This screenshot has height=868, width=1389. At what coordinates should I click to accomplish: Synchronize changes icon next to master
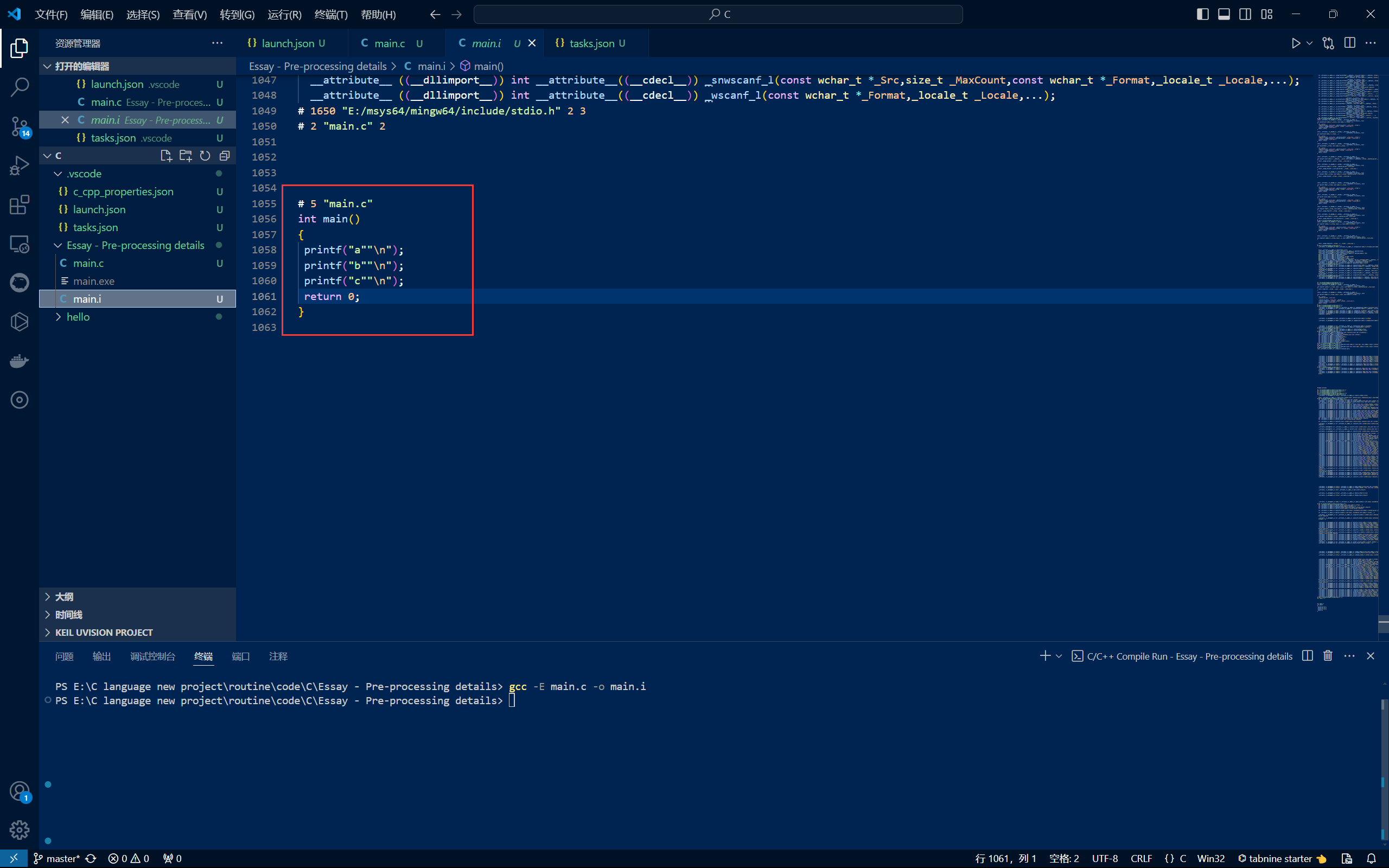[91, 858]
